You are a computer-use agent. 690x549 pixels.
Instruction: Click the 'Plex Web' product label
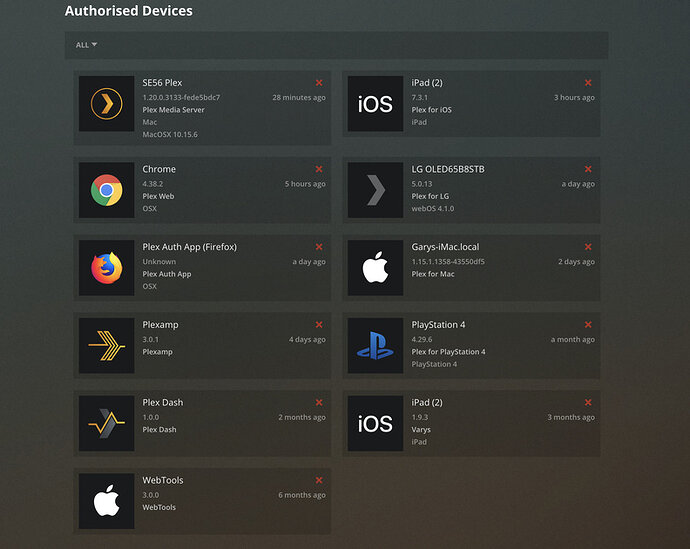[x=158, y=196]
